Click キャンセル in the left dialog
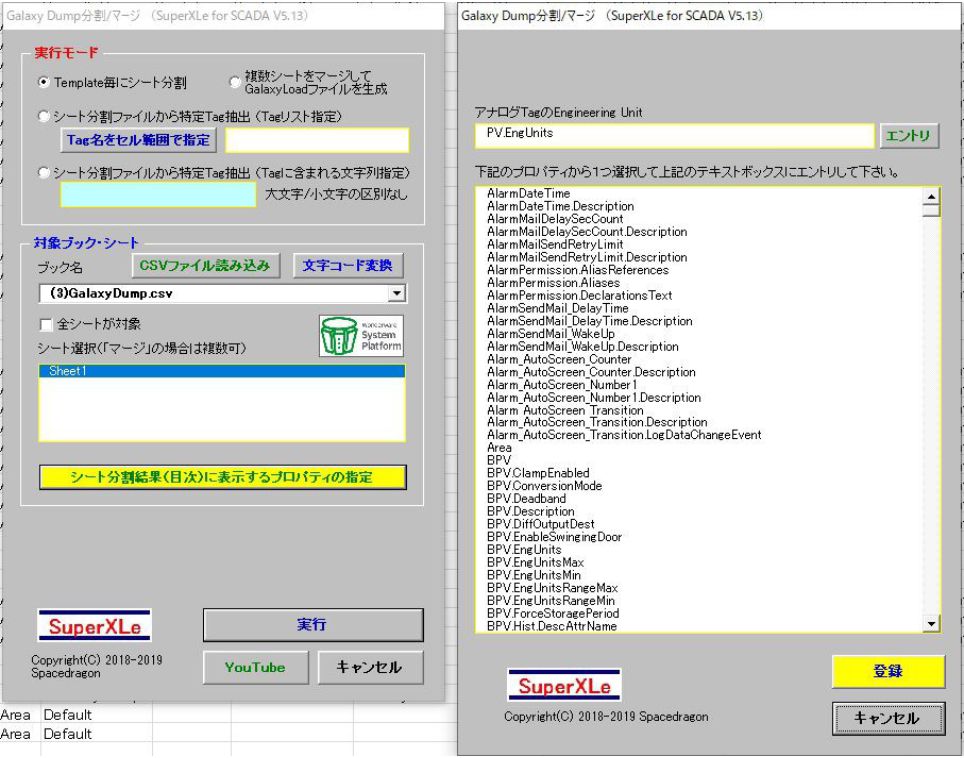 tap(370, 668)
